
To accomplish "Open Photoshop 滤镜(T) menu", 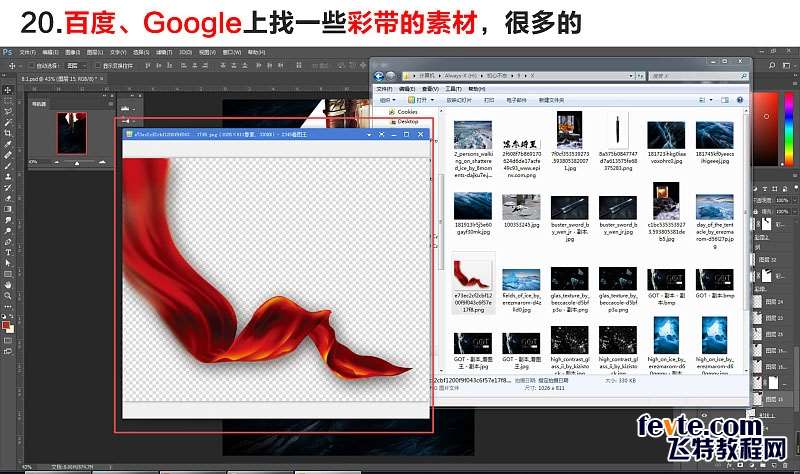I will tap(164, 53).
